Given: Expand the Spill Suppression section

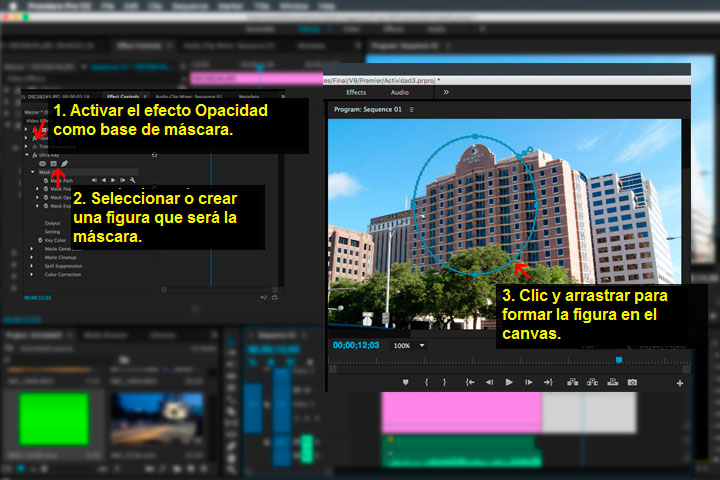Looking at the screenshot, I should [31, 266].
